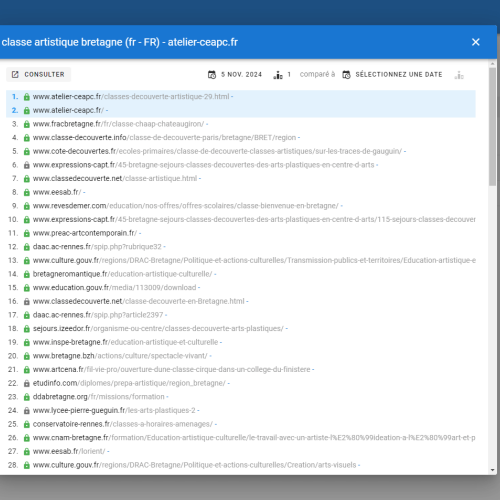Open result 5 cote-decouvertes.fr link
The image size is (500, 500).
(217, 151)
